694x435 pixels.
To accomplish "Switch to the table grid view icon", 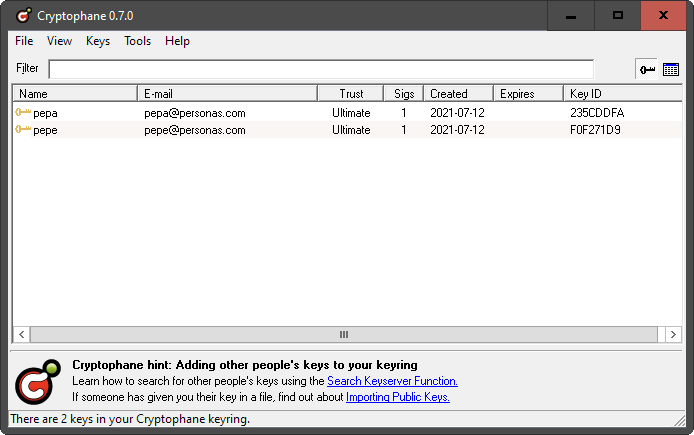I will pyautogui.click(x=671, y=69).
